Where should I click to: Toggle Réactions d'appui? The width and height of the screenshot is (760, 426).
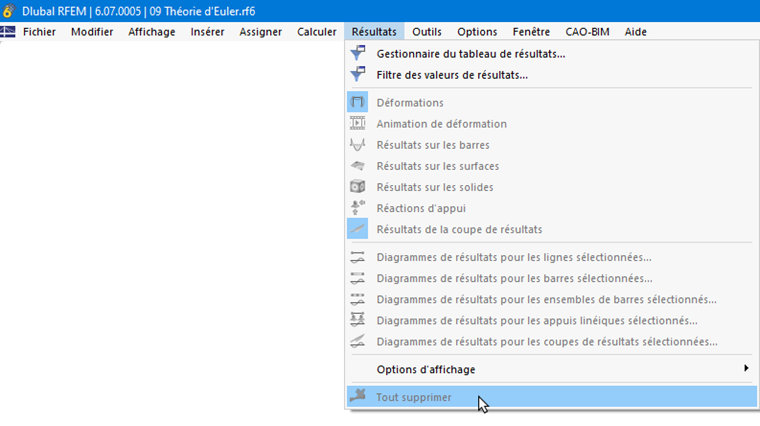click(x=551, y=208)
